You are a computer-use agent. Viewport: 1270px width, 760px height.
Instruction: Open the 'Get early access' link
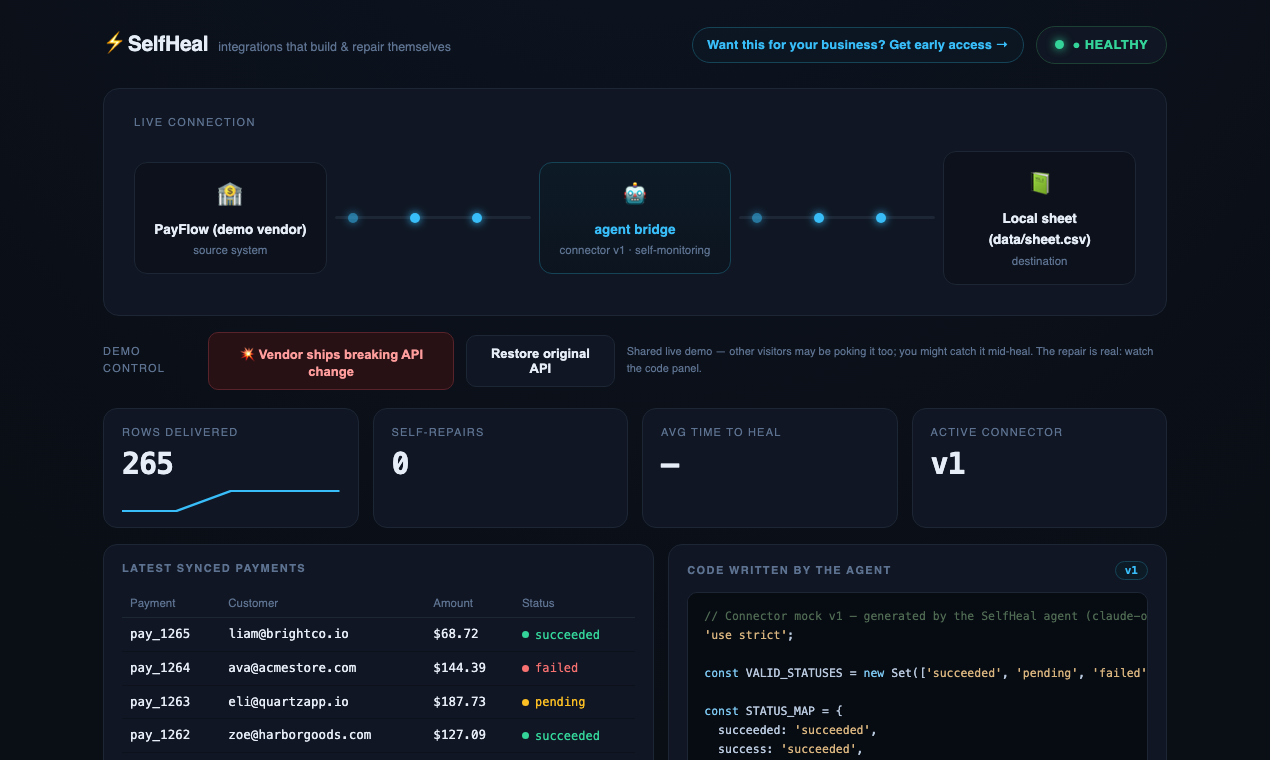click(857, 45)
